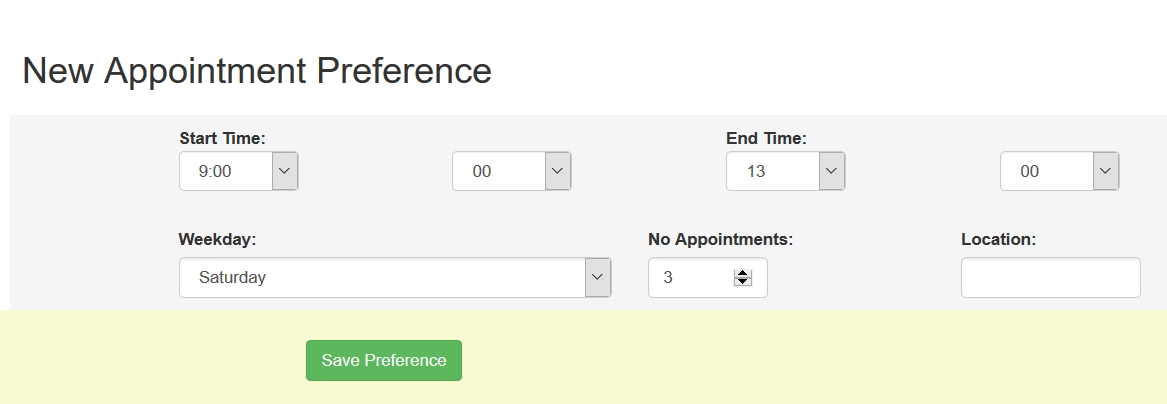This screenshot has width=1167, height=404.
Task: Click the End Time minutes chevron arrow
Action: click(1105, 171)
